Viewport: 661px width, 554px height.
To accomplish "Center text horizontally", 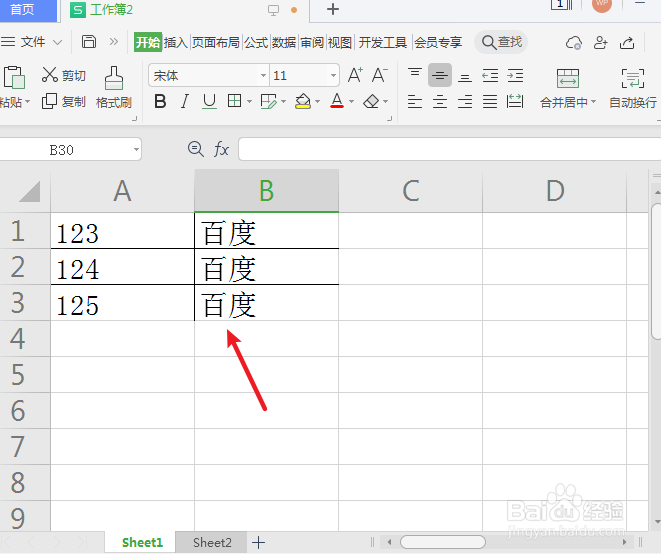I will (440, 102).
